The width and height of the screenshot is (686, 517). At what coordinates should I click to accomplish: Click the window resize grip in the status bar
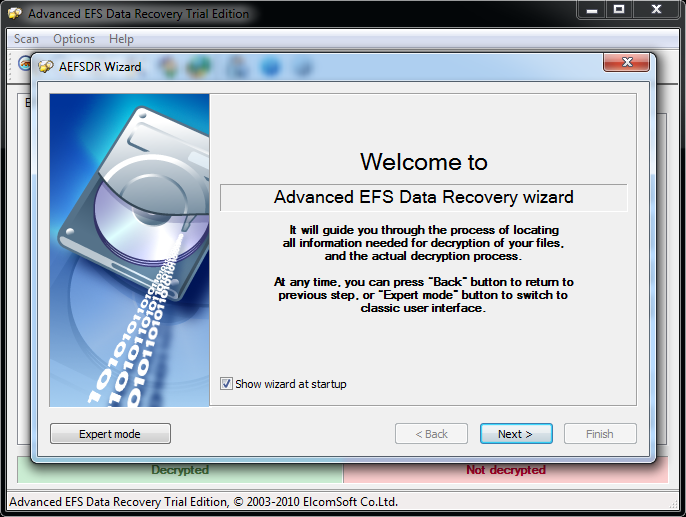677,508
